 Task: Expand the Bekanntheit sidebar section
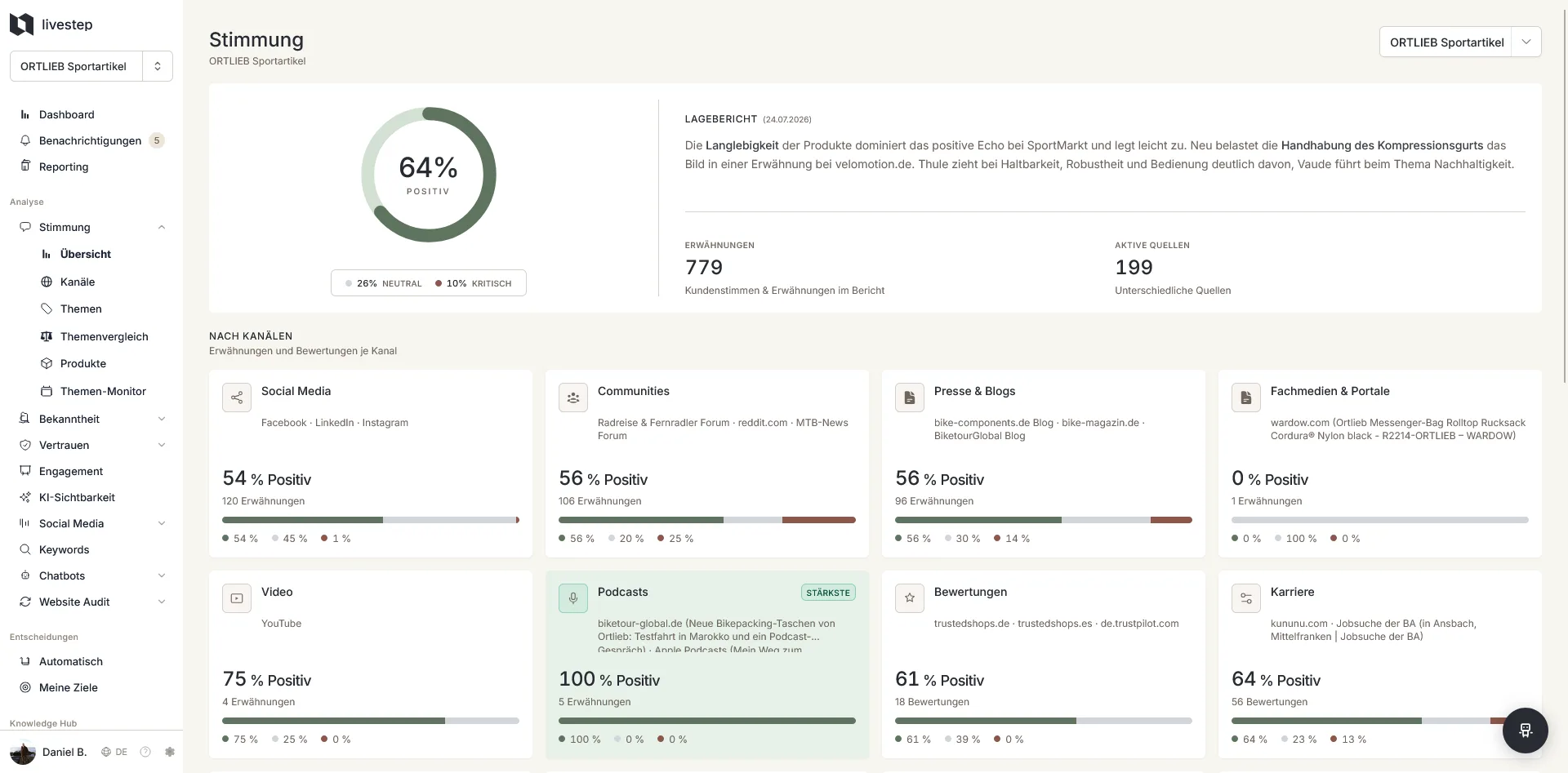tap(162, 419)
